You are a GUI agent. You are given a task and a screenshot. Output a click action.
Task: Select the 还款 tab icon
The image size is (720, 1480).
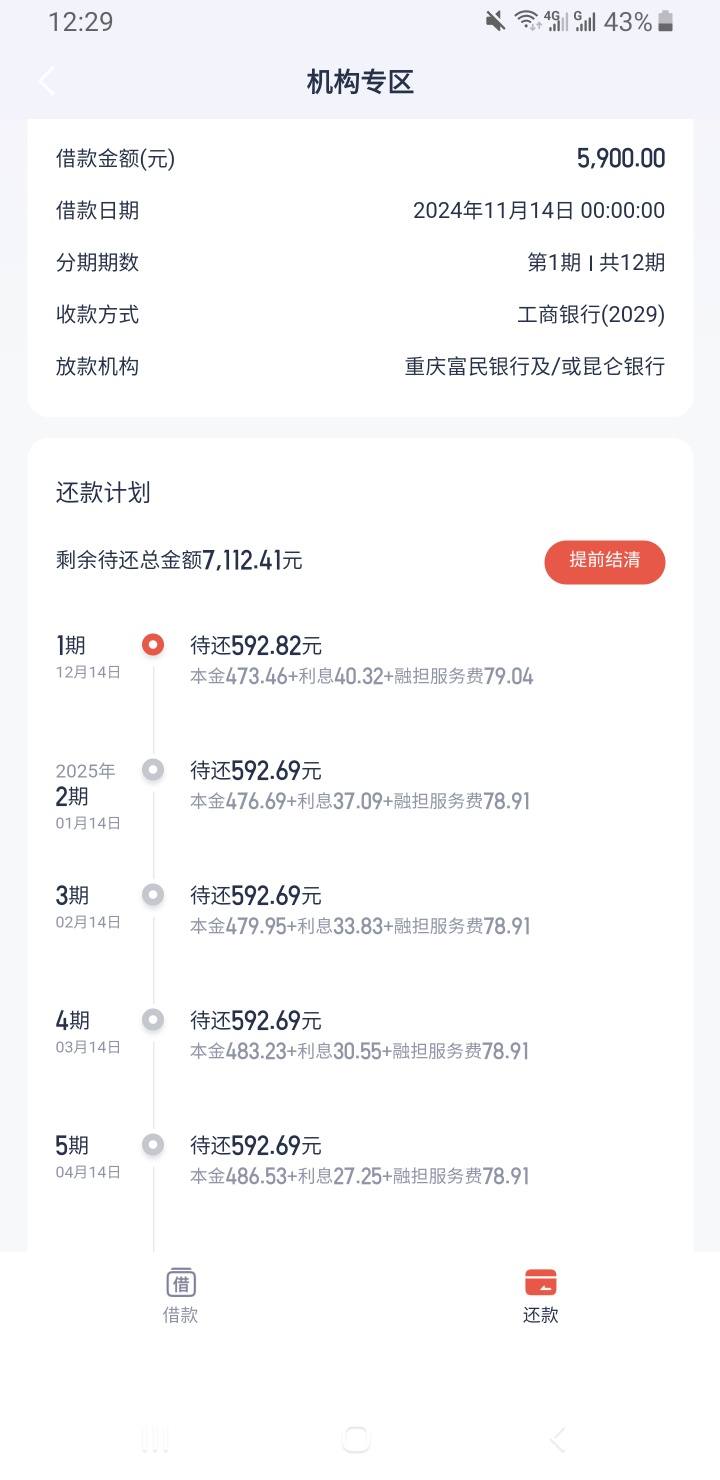click(x=540, y=1282)
